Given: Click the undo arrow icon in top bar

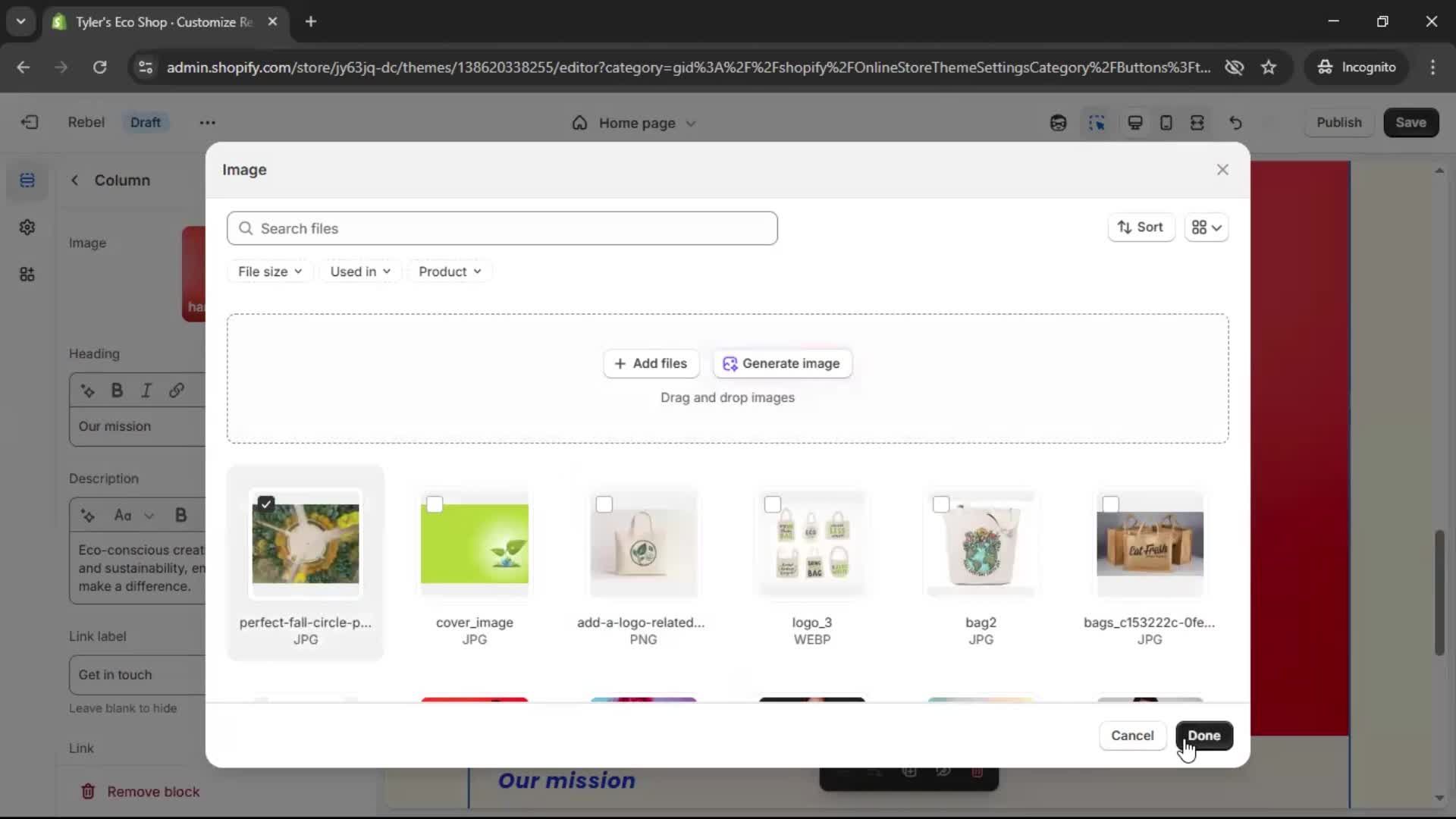Looking at the screenshot, I should click(x=1235, y=123).
